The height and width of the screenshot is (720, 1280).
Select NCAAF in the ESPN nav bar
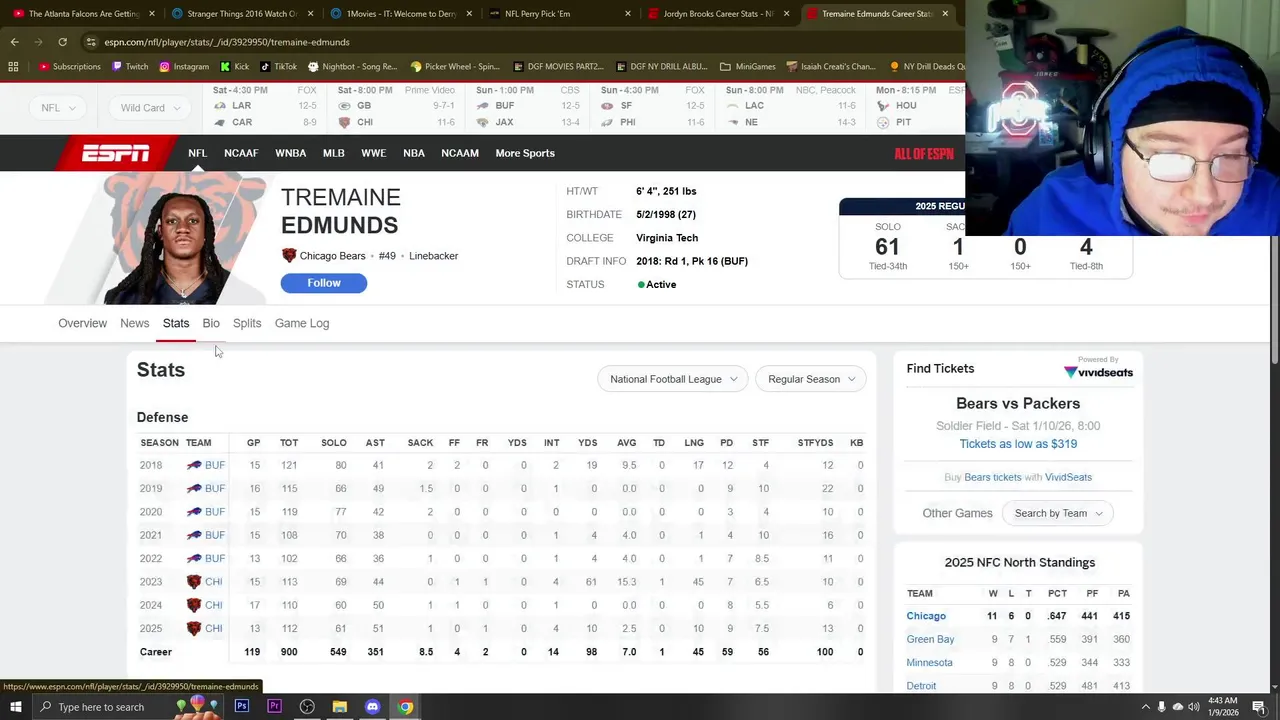[x=241, y=153]
